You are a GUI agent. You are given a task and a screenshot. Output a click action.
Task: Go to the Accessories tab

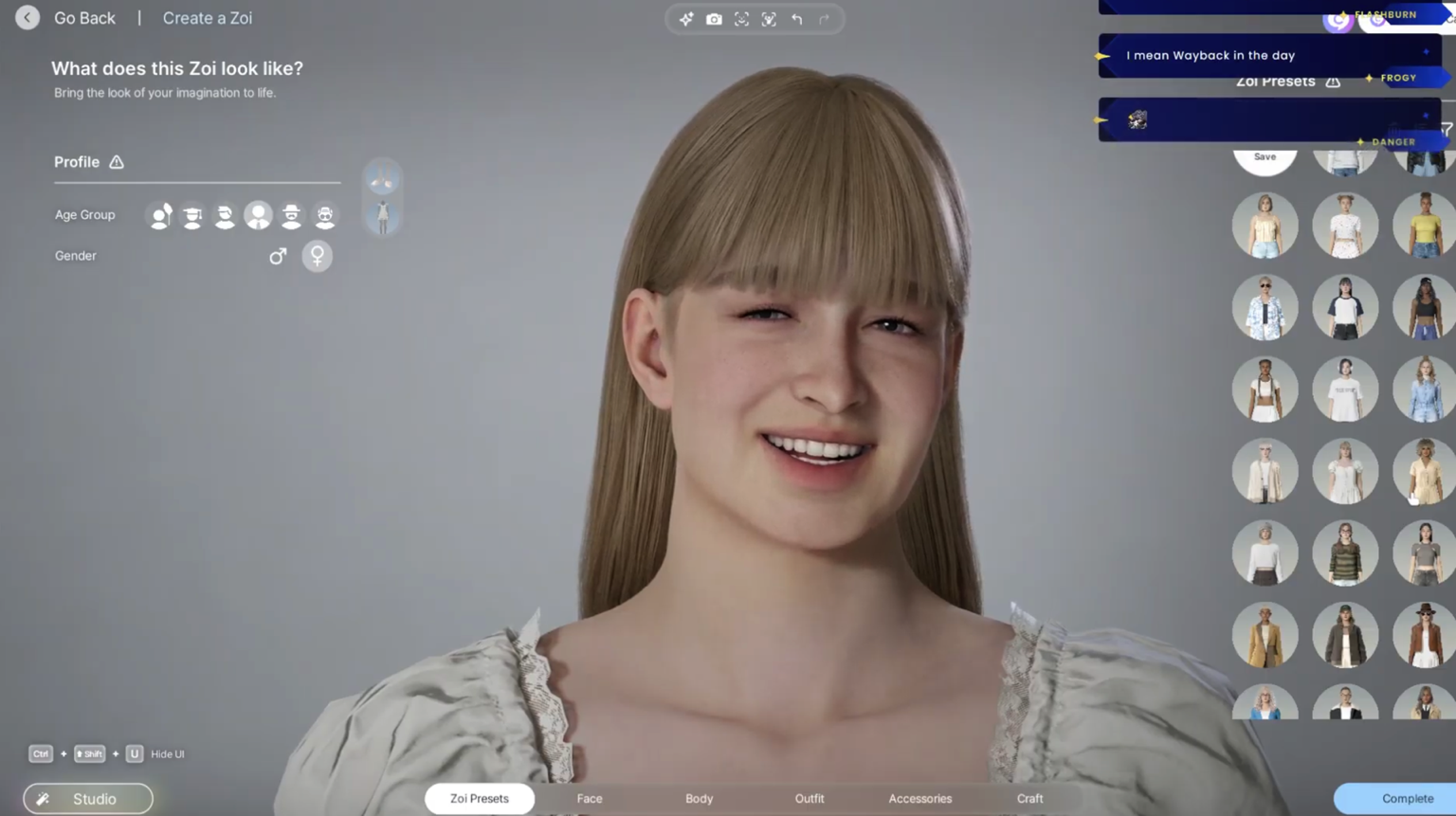(x=919, y=799)
